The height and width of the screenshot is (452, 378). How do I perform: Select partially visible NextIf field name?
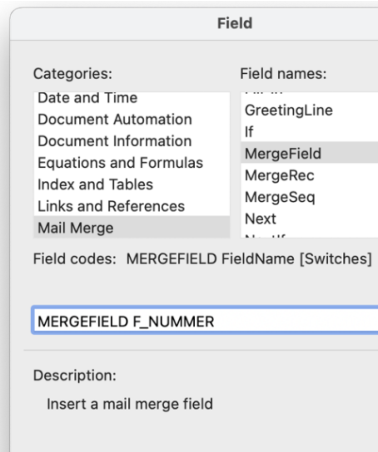(x=309, y=234)
